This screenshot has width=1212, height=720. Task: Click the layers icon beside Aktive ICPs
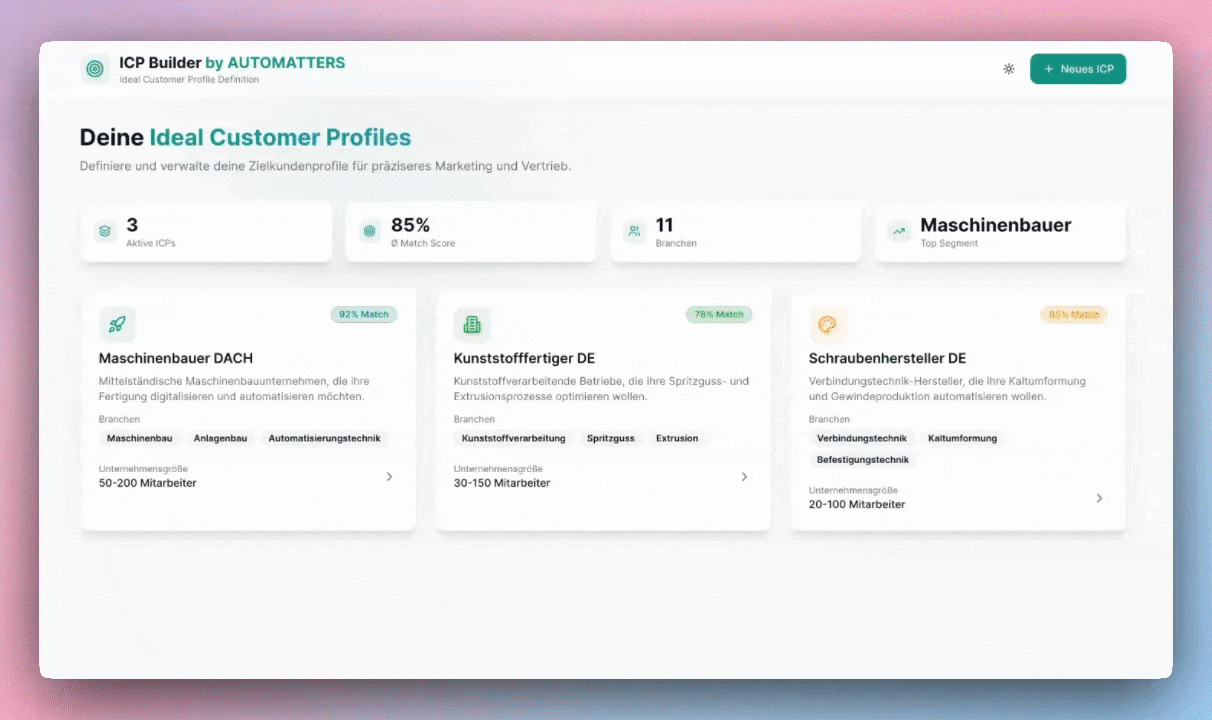[x=106, y=231]
